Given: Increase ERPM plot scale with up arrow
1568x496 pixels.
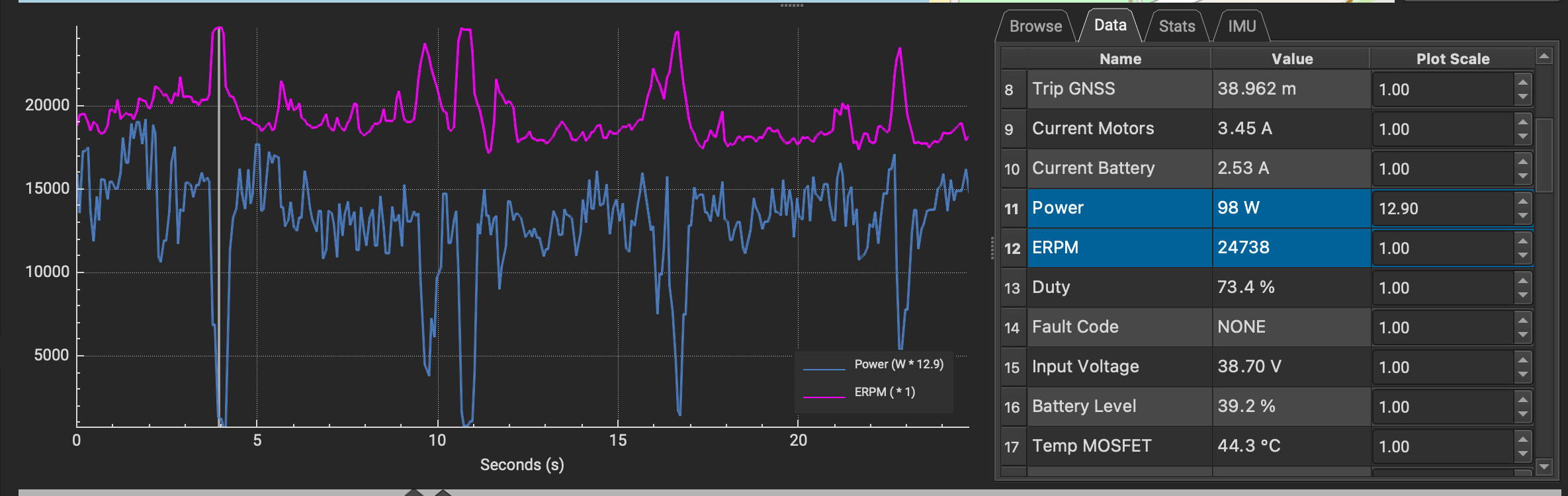Looking at the screenshot, I should click(x=1522, y=241).
